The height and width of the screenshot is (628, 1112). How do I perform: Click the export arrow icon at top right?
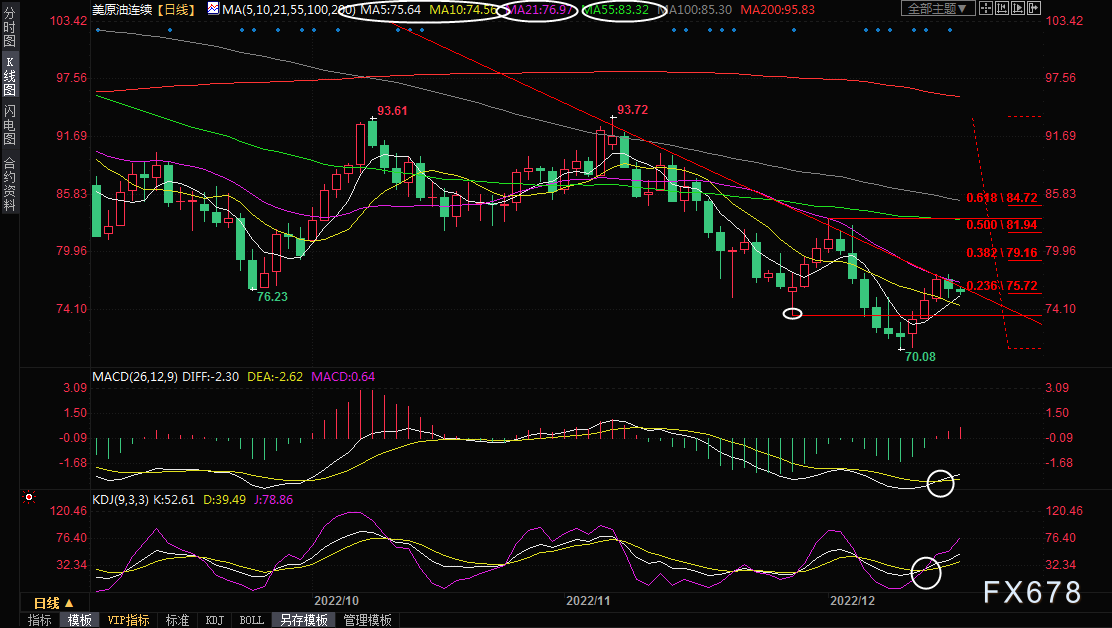(x=1033, y=9)
